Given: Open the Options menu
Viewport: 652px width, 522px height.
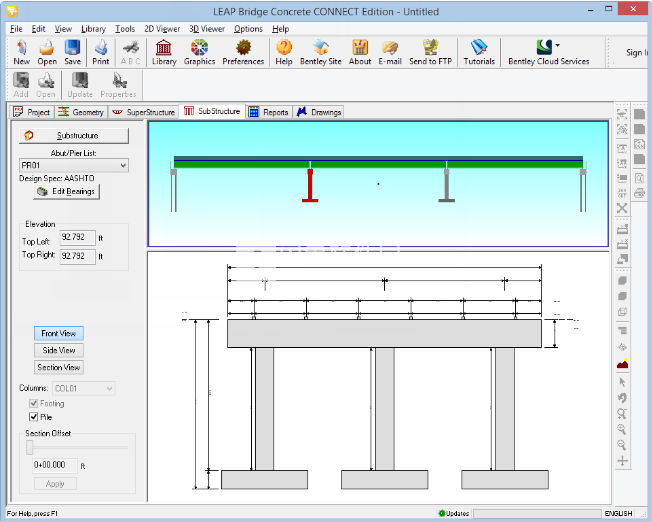Looking at the screenshot, I should click(x=248, y=29).
